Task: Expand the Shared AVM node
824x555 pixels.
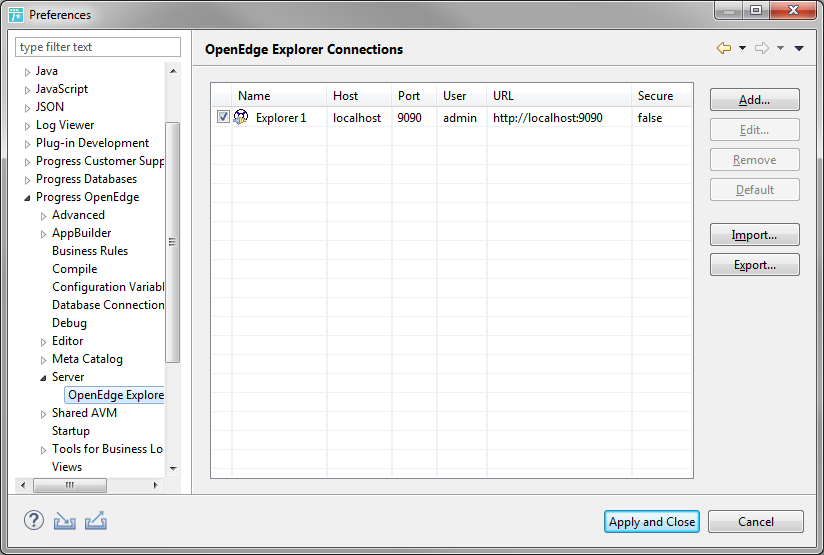Action: (43, 414)
